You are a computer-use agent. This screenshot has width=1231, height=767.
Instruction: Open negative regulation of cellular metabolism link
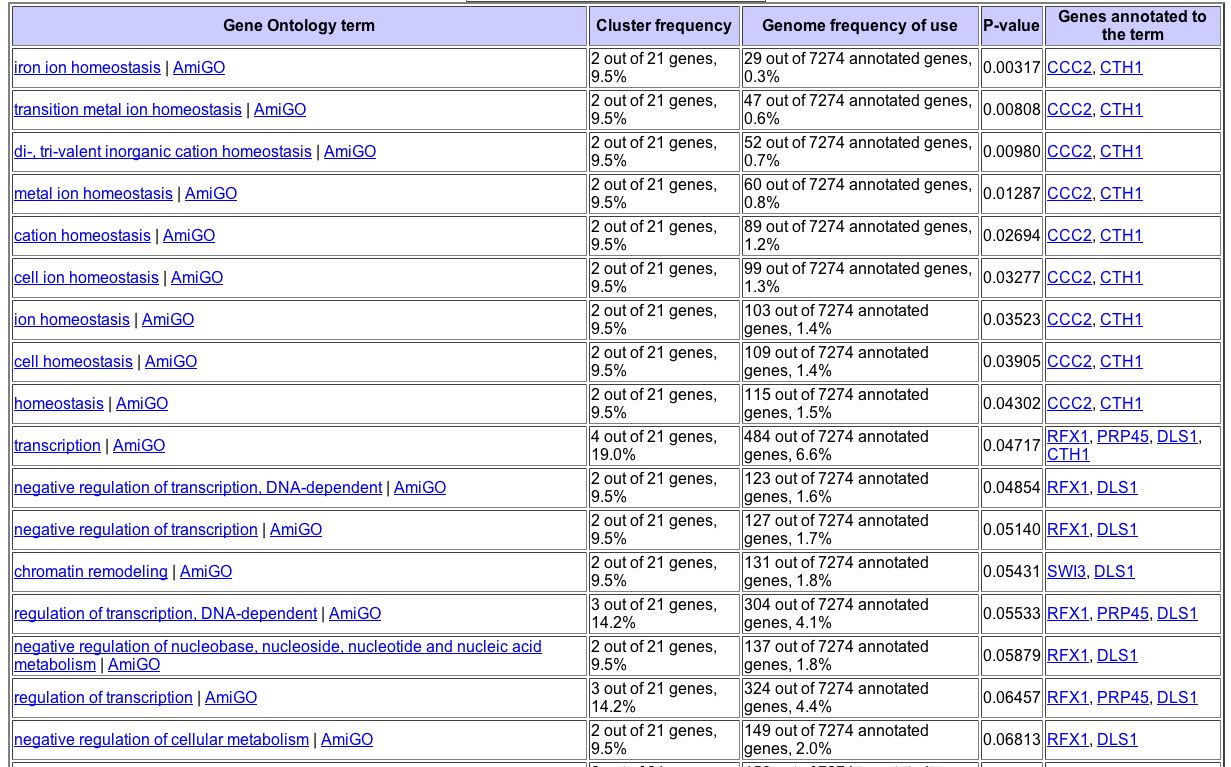pyautogui.click(x=161, y=740)
